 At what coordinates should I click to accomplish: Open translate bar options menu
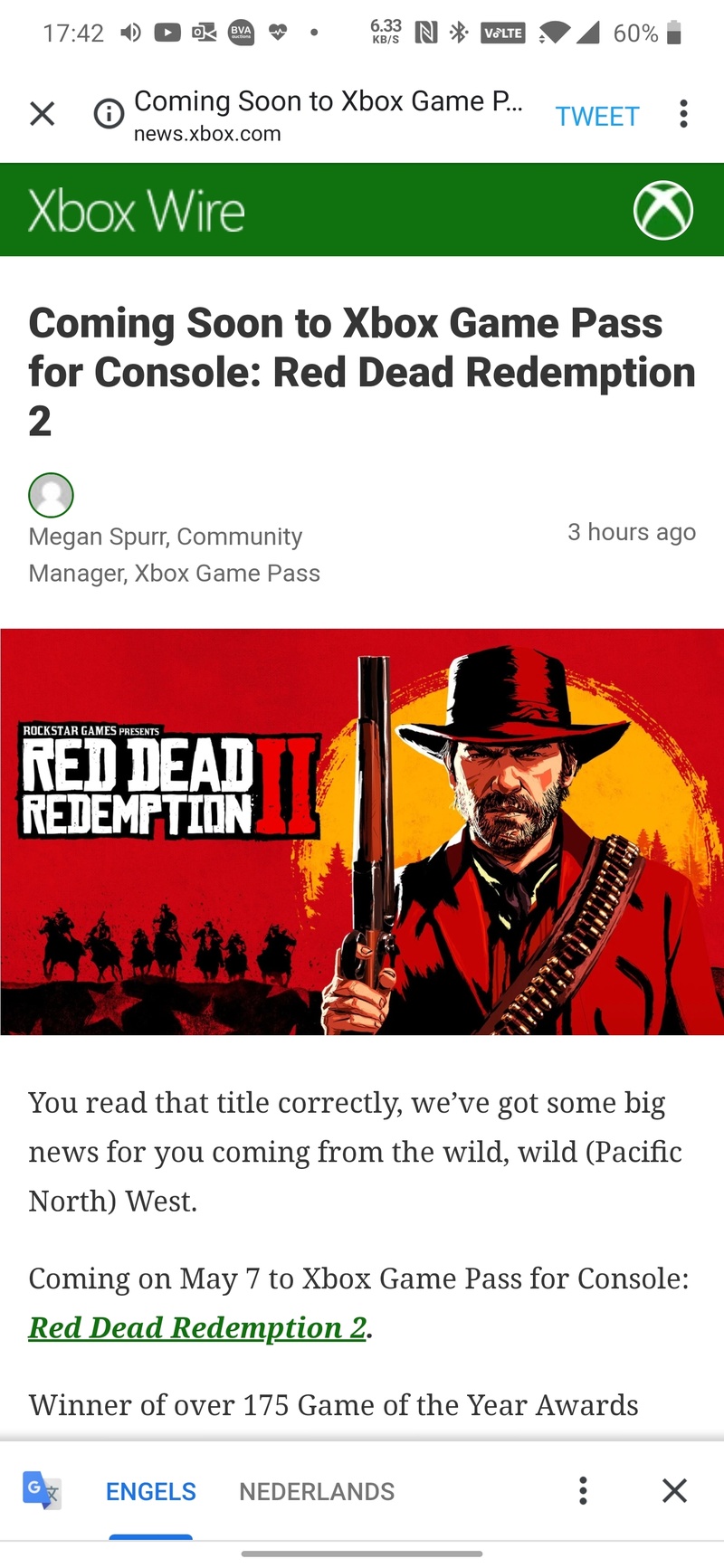pyautogui.click(x=583, y=1490)
